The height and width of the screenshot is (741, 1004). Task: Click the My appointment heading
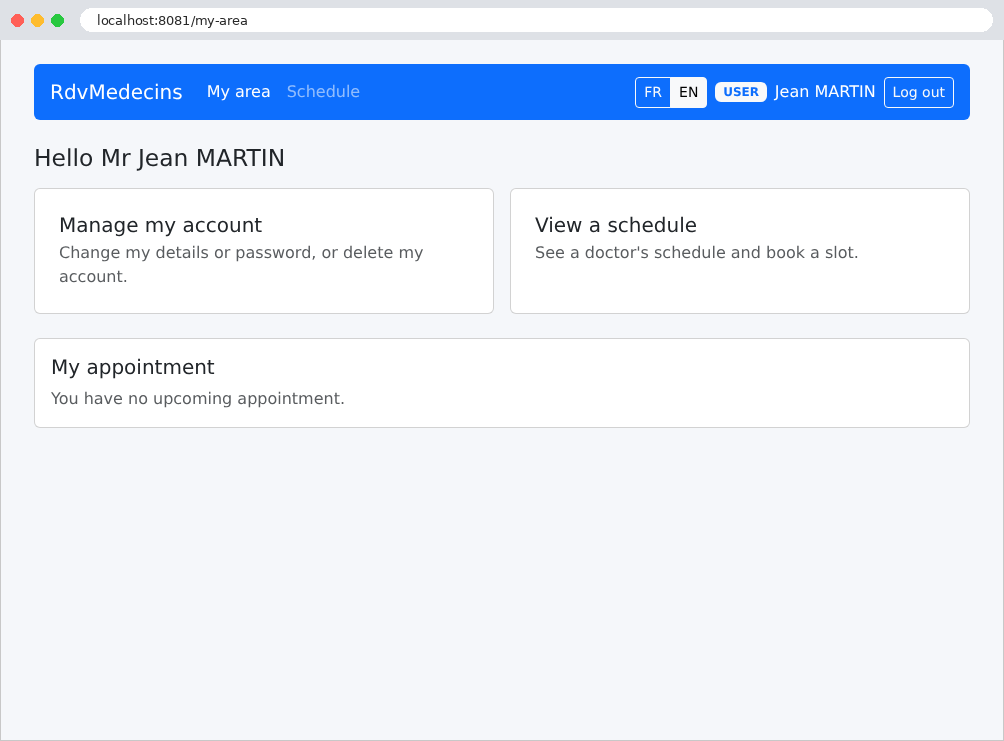pyautogui.click(x=133, y=367)
